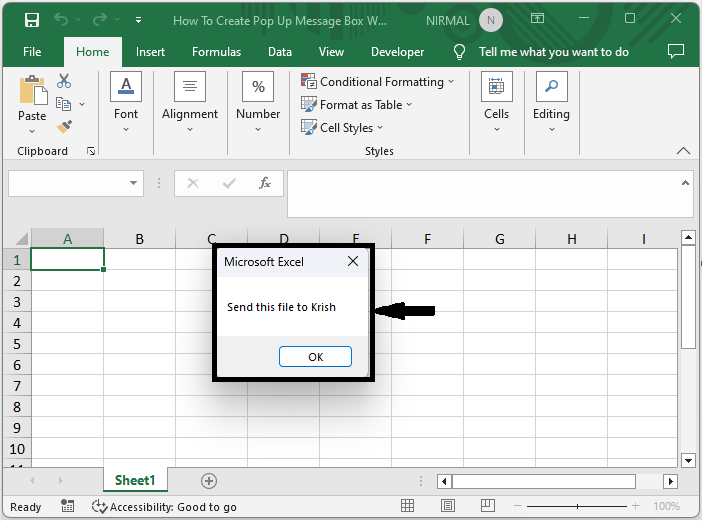The width and height of the screenshot is (702, 521).
Task: Open Format as Table menu
Action: pyautogui.click(x=356, y=105)
